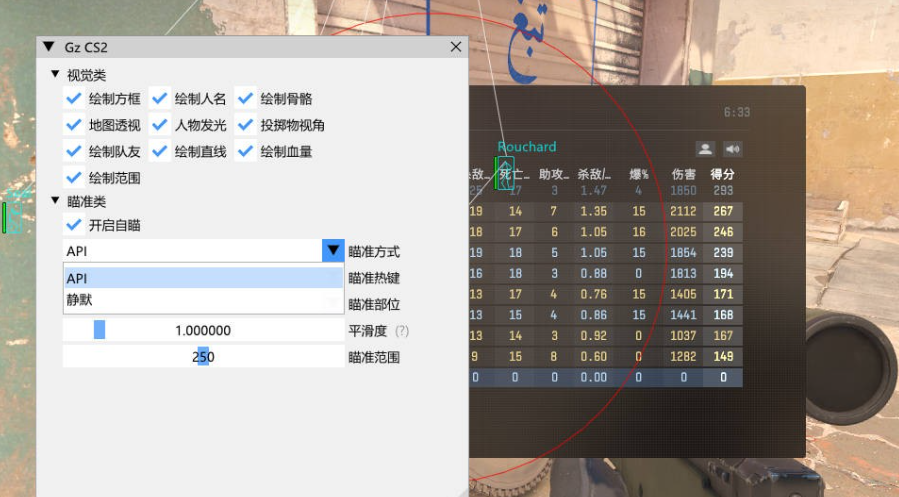The image size is (899, 497).
Task: Click the Rouchard player name
Action: tap(527, 147)
